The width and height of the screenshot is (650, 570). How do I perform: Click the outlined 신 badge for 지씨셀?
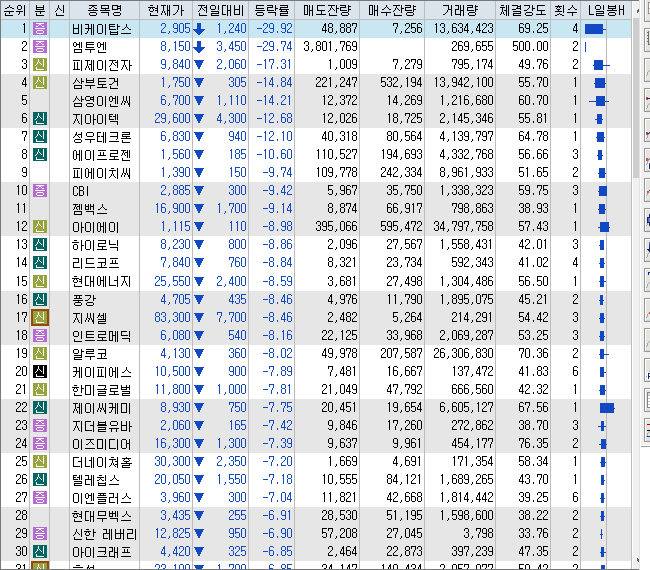pyautogui.click(x=40, y=318)
